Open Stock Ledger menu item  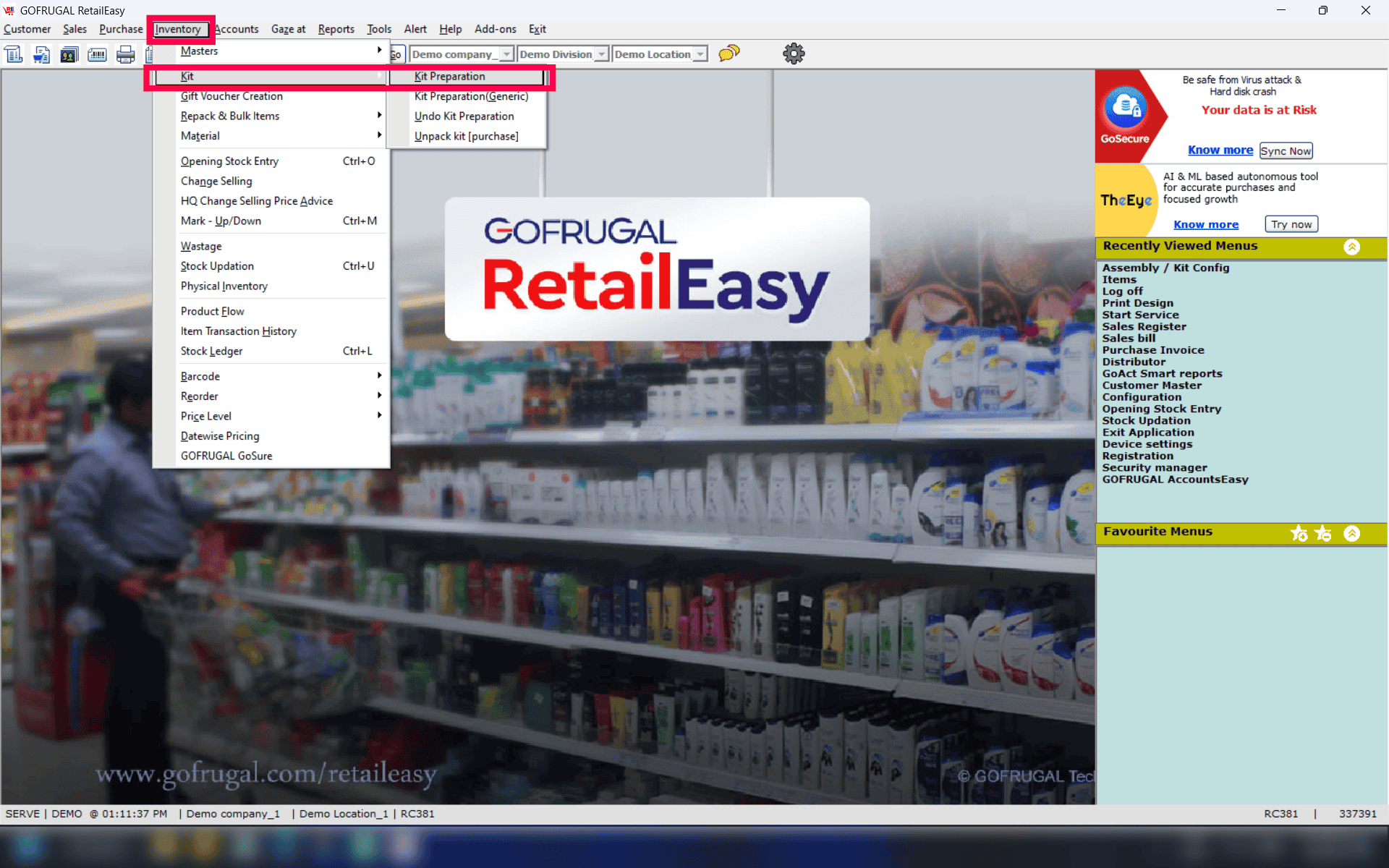click(x=211, y=352)
